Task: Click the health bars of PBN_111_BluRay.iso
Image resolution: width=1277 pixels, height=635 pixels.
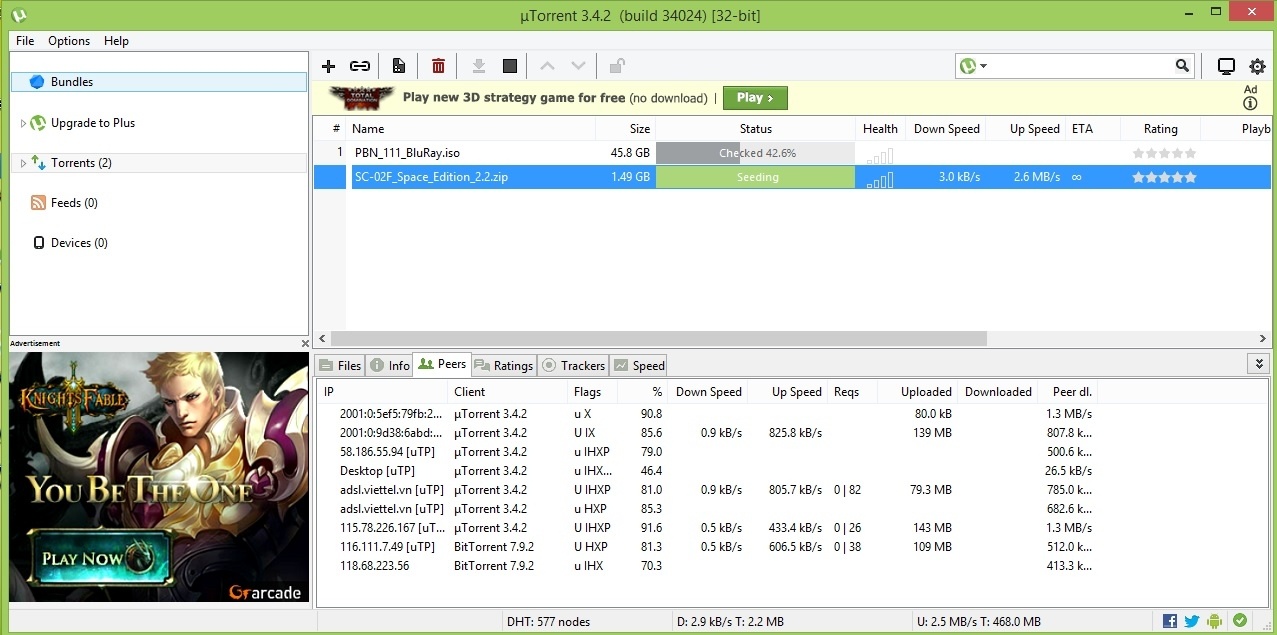Action: click(x=880, y=154)
